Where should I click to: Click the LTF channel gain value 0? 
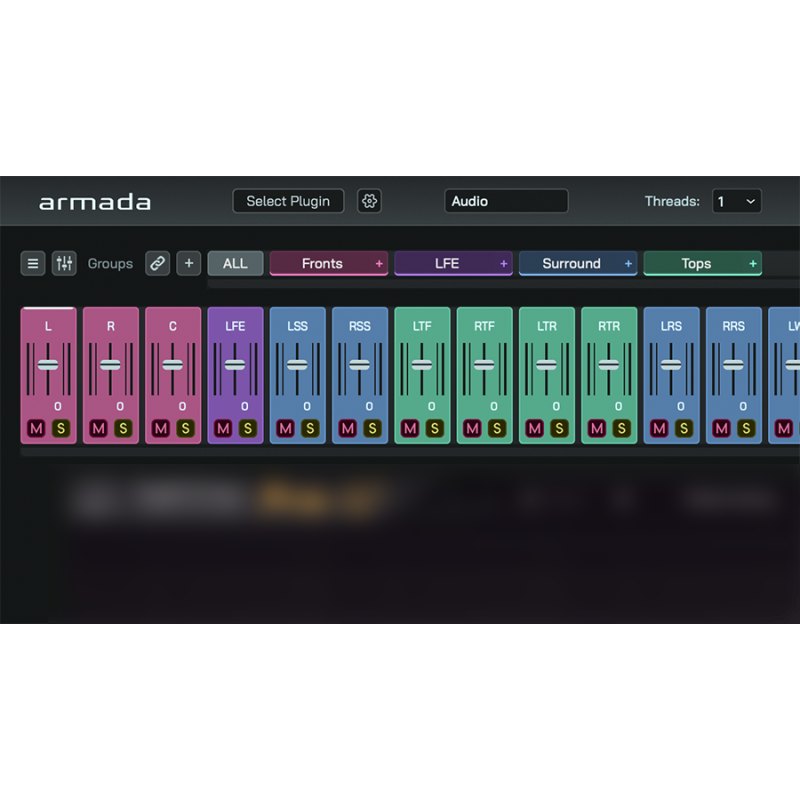point(432,406)
